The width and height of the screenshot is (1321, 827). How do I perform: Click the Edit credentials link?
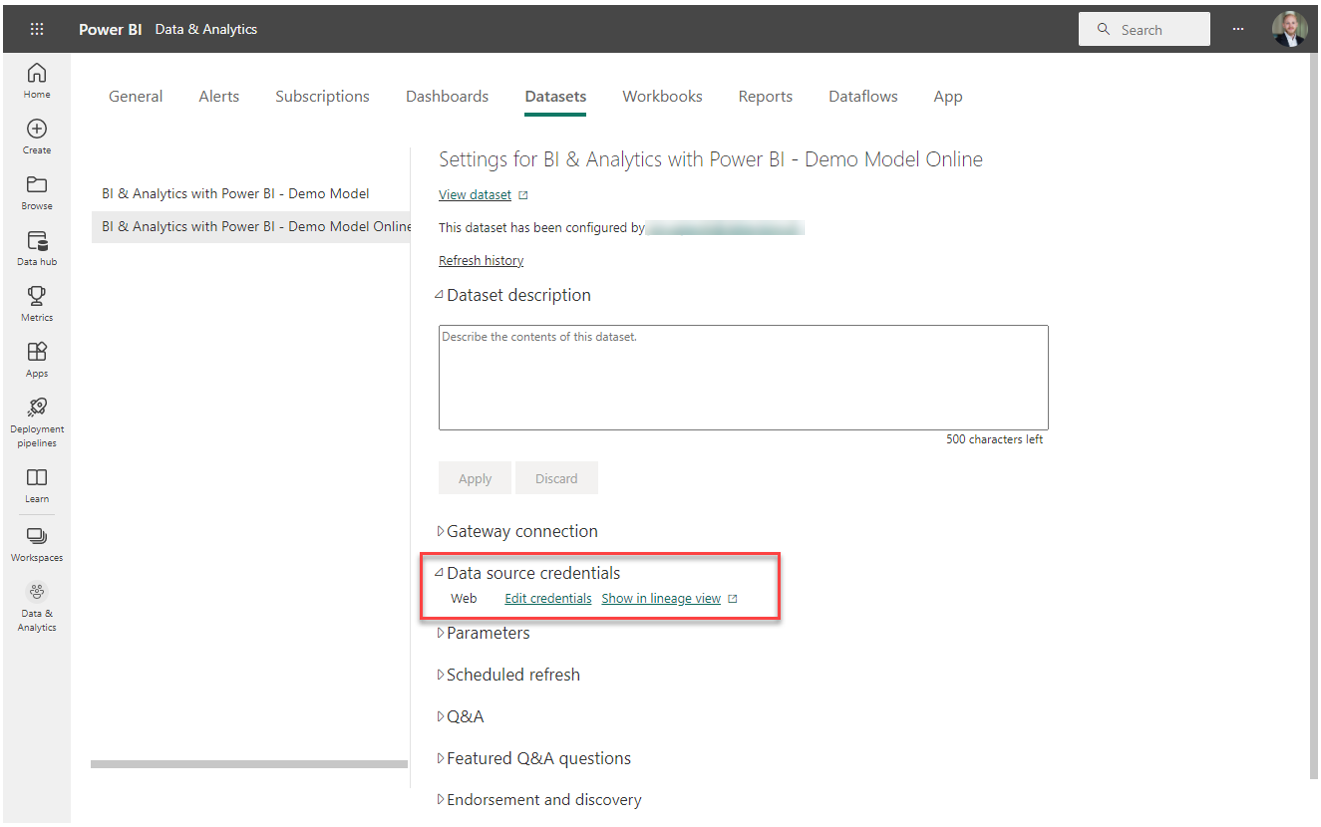point(548,599)
